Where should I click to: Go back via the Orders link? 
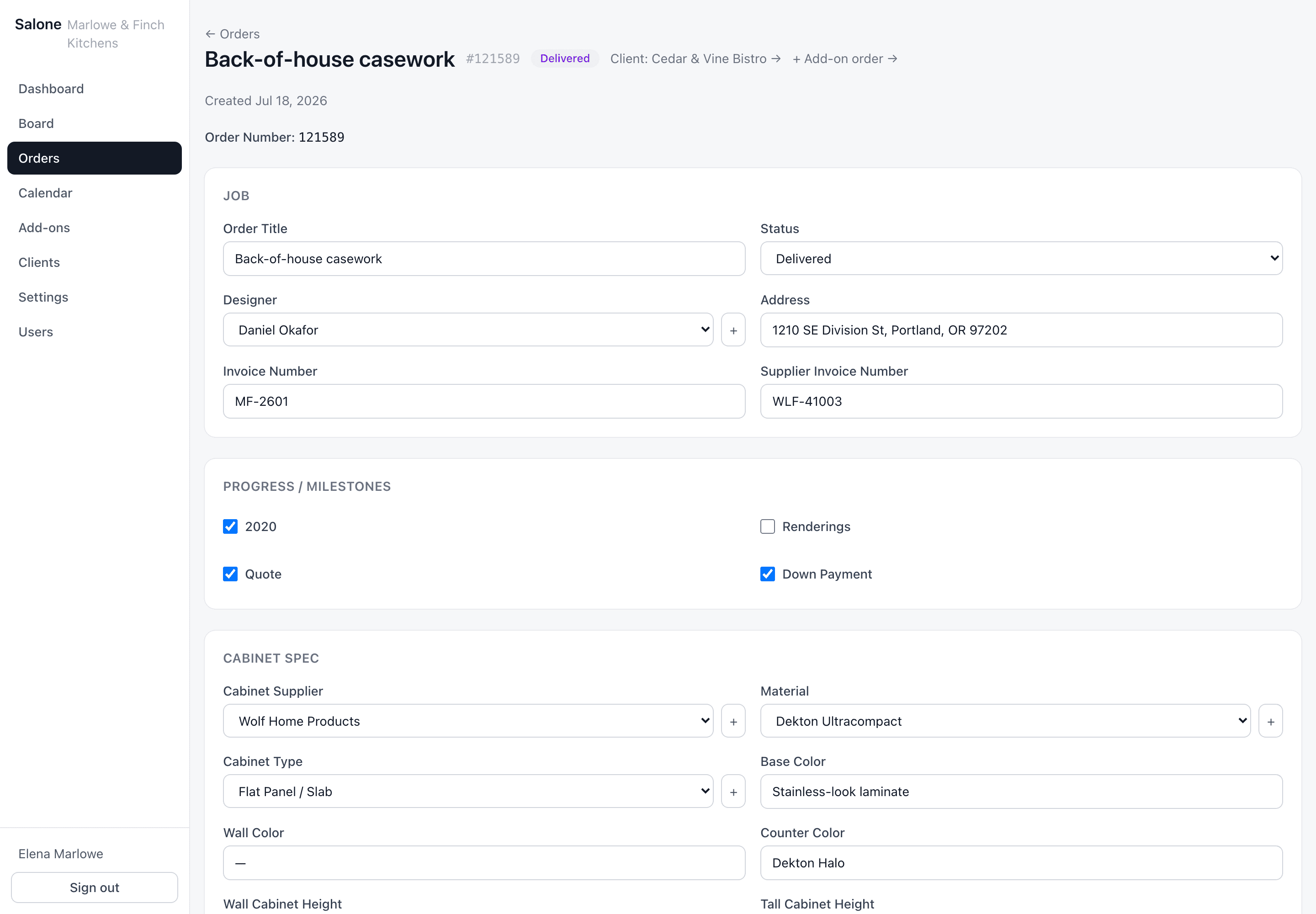(x=233, y=34)
